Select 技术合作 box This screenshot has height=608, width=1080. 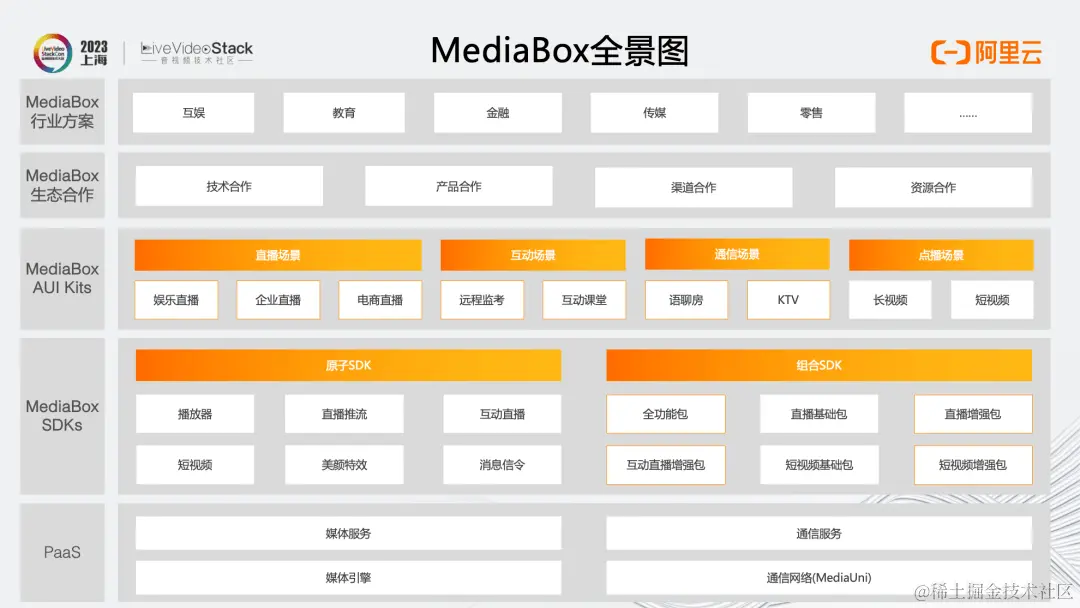pos(229,186)
